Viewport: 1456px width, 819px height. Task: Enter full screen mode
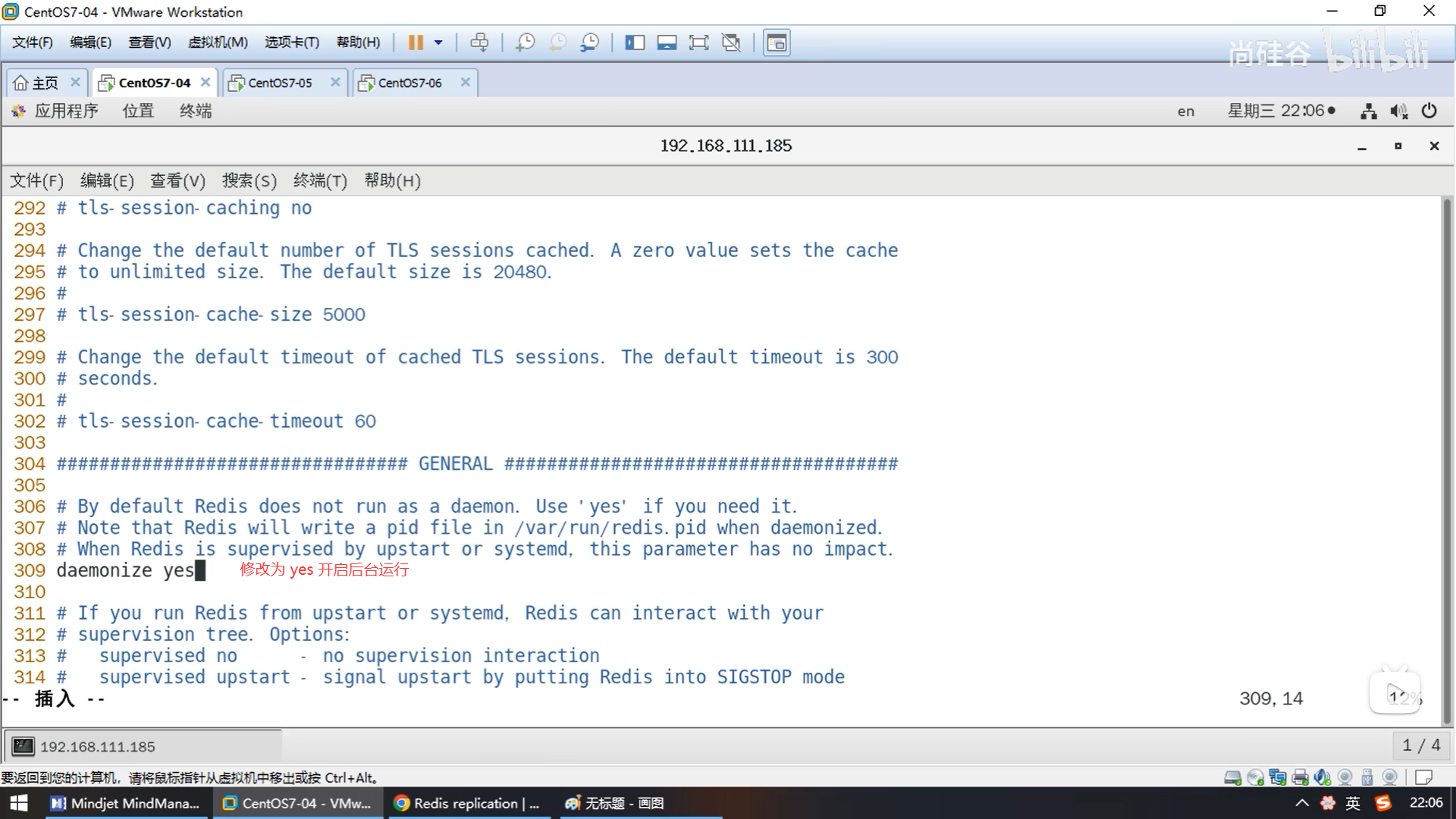[698, 42]
